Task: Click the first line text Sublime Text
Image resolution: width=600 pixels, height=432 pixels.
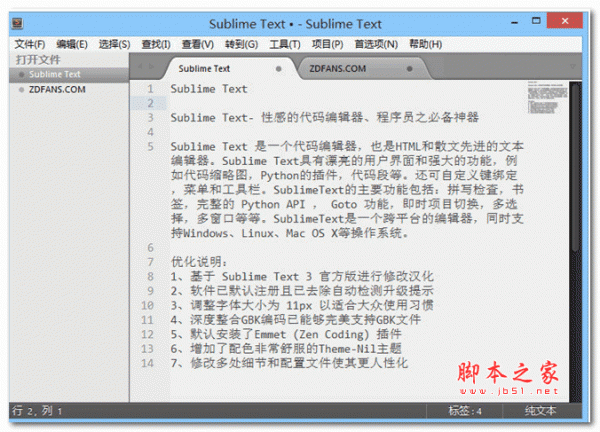Action: pyautogui.click(x=209, y=89)
